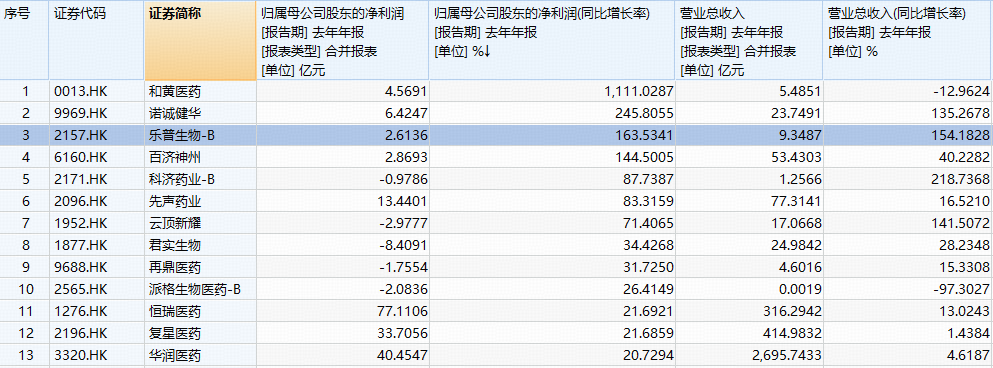993x368 pixels.
Task: Sort by the 证券简称 column header
Action: tap(200, 41)
